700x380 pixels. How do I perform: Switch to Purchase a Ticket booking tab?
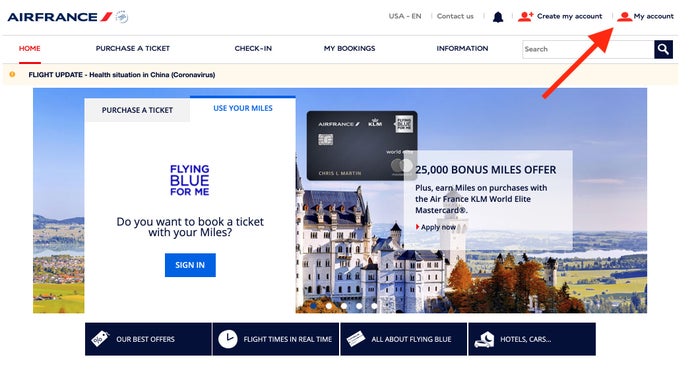[x=137, y=110]
